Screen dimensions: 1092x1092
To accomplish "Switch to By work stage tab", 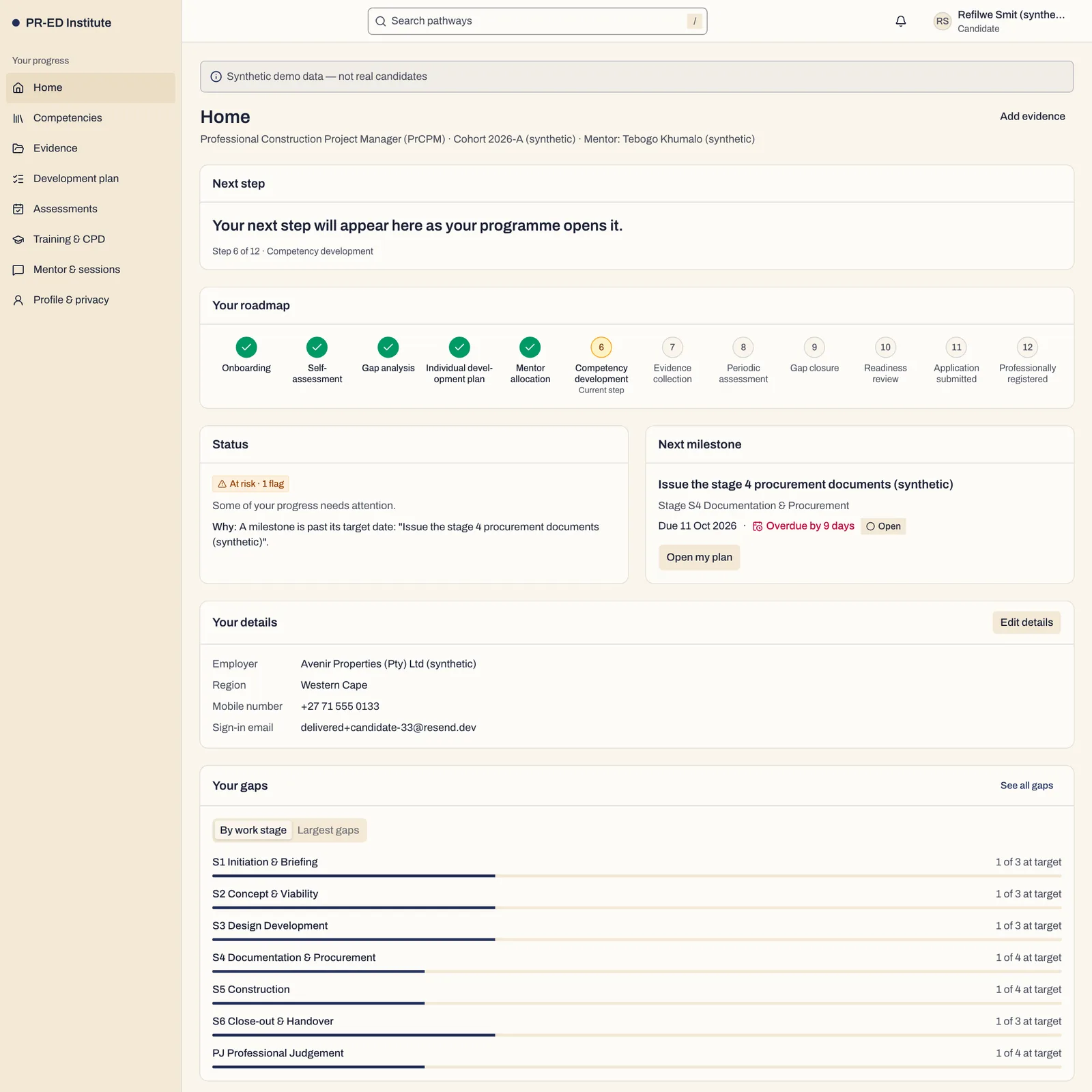I will [x=253, y=830].
